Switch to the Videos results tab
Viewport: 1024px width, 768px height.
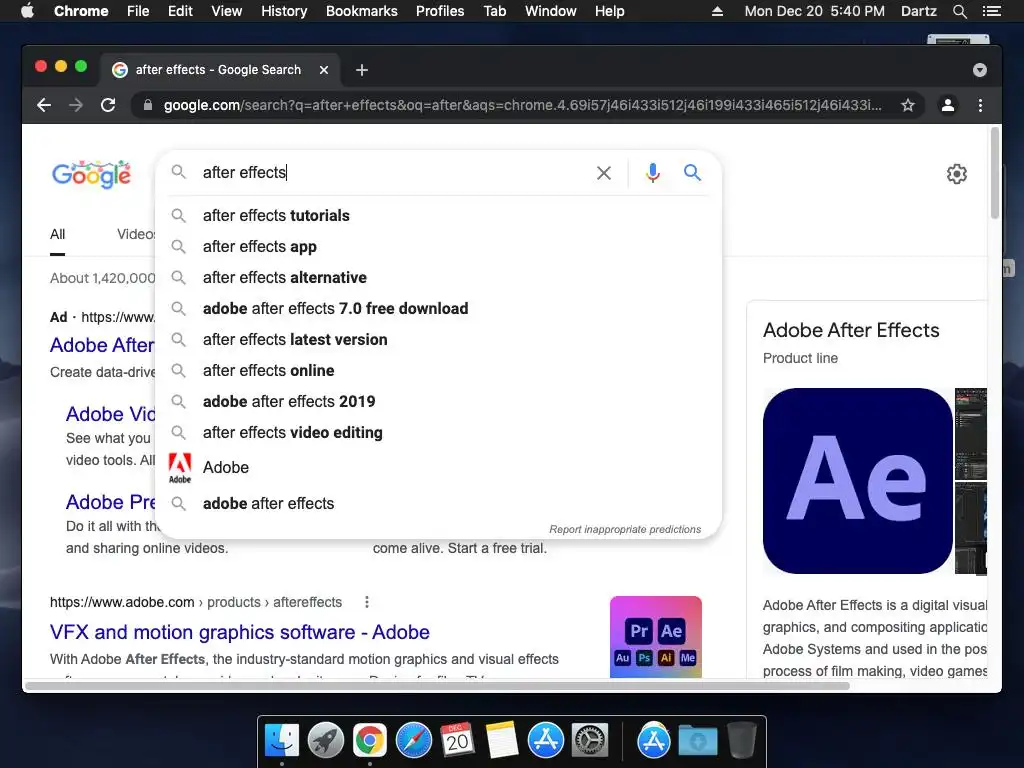136,234
